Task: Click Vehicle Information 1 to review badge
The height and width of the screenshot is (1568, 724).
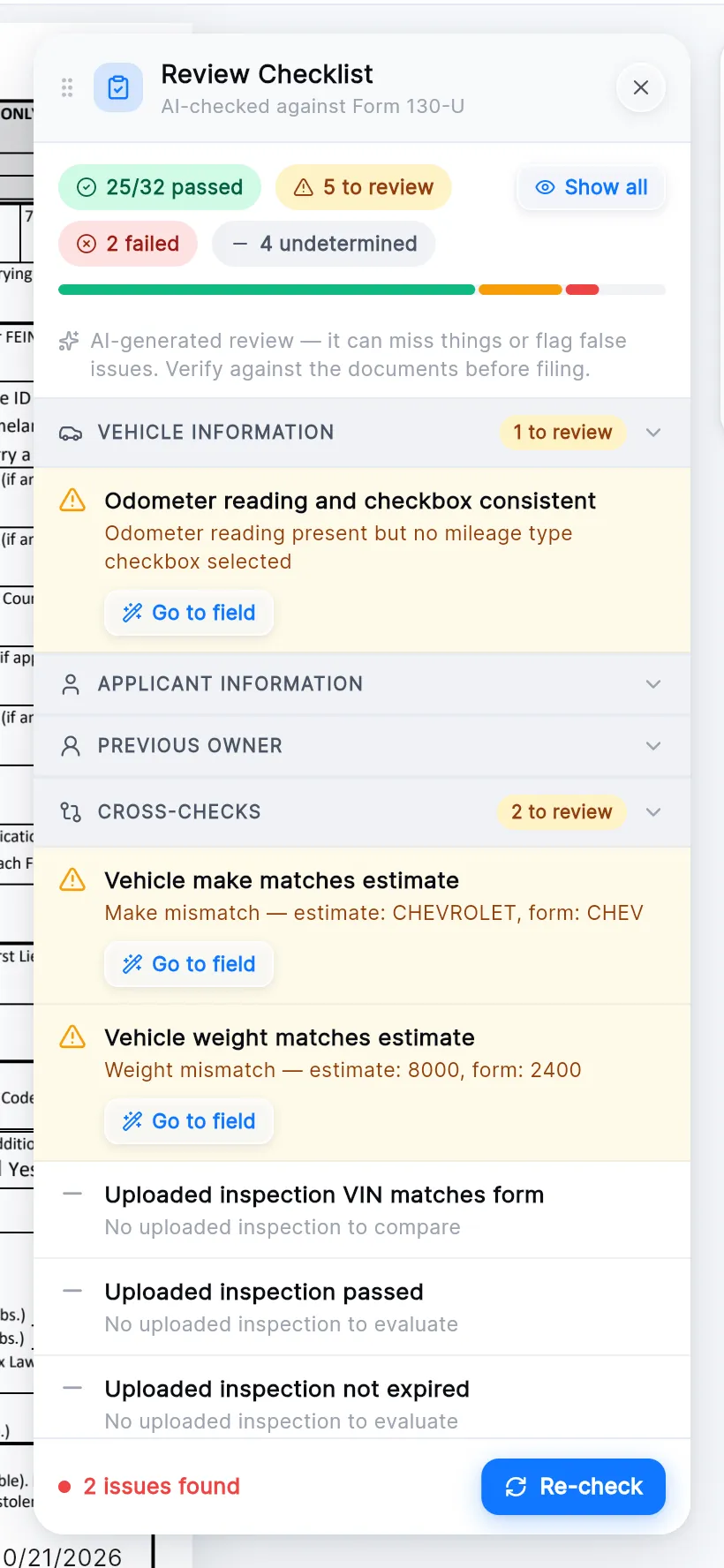Action: [562, 433]
